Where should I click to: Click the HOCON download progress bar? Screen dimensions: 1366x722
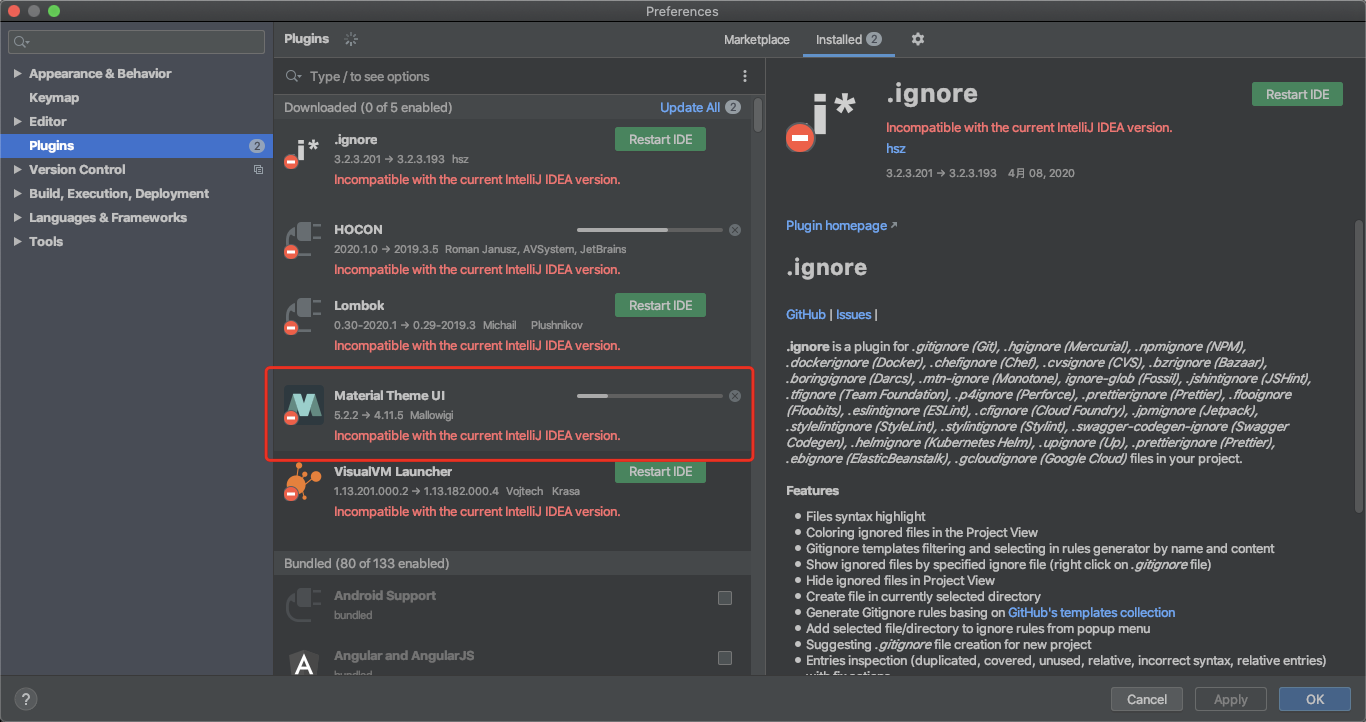coord(649,230)
